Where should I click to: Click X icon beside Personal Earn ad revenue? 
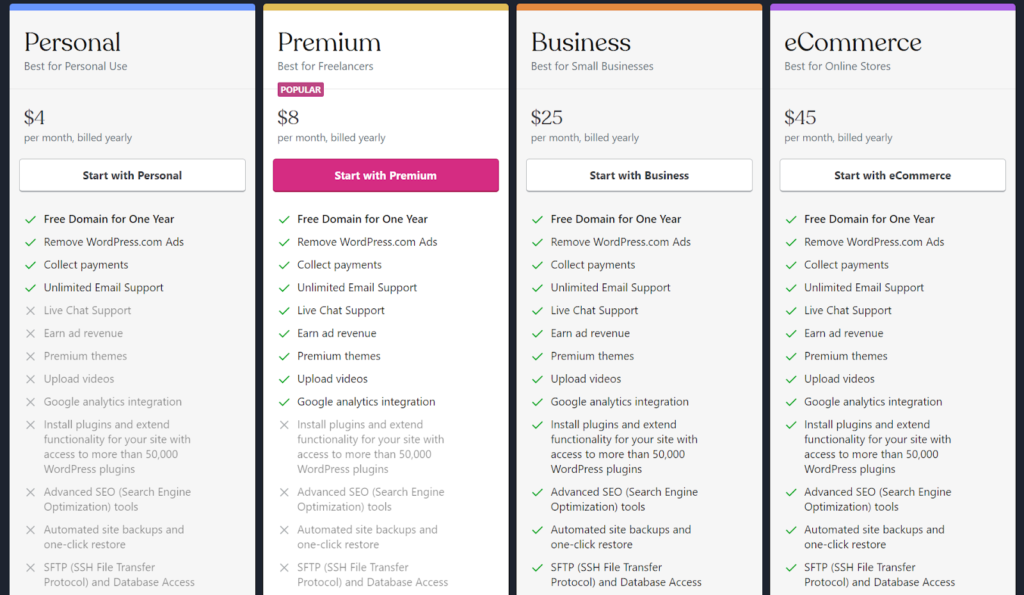30,334
